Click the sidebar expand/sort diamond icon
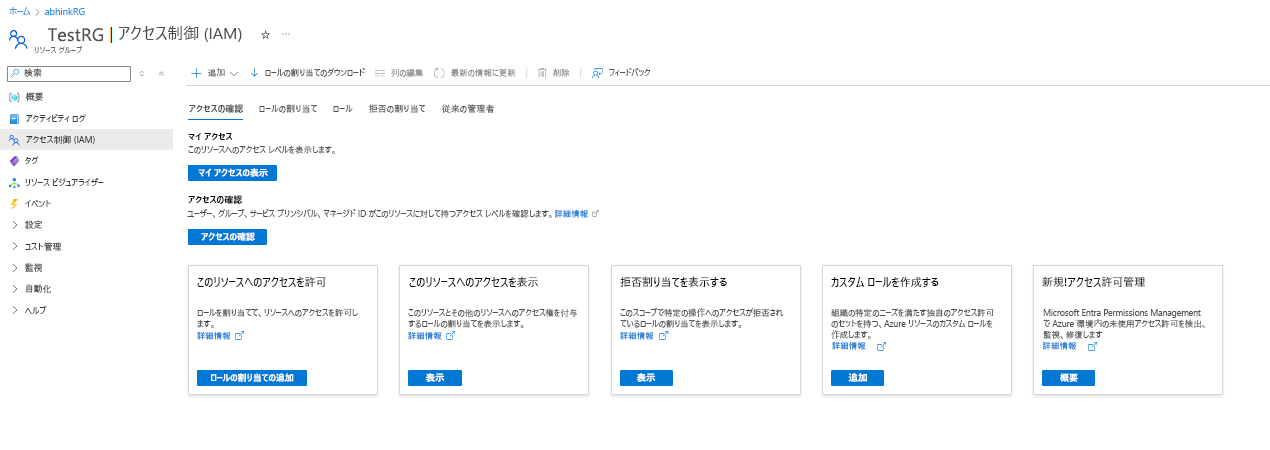Viewport: 1270px width, 450px height. coord(142,73)
